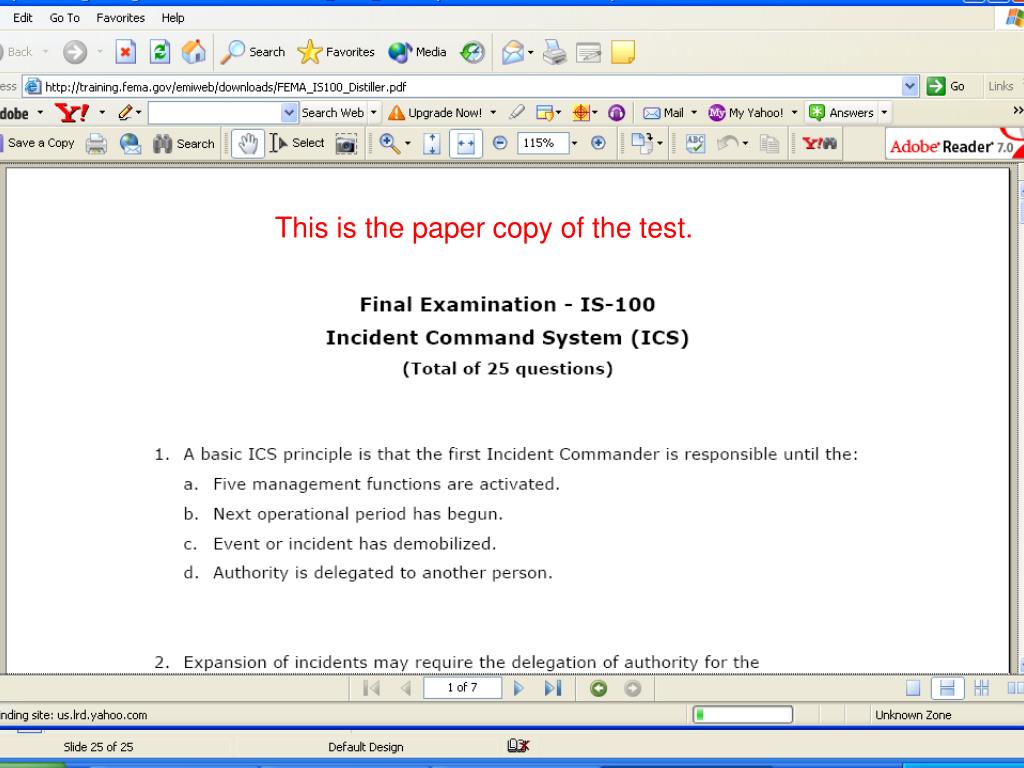Expand Answers dropdown arrow
This screenshot has height=768, width=1024.
884,113
